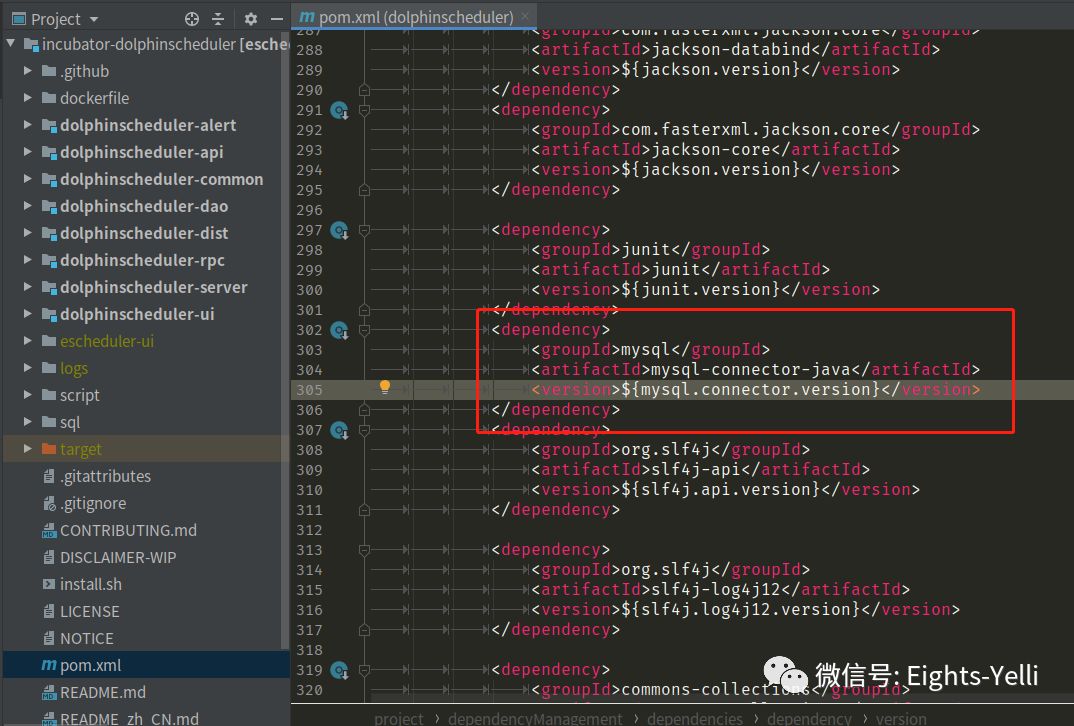Screen dimensions: 1074x726
Task: Close the pom.xml editor tab
Action: pos(525,16)
